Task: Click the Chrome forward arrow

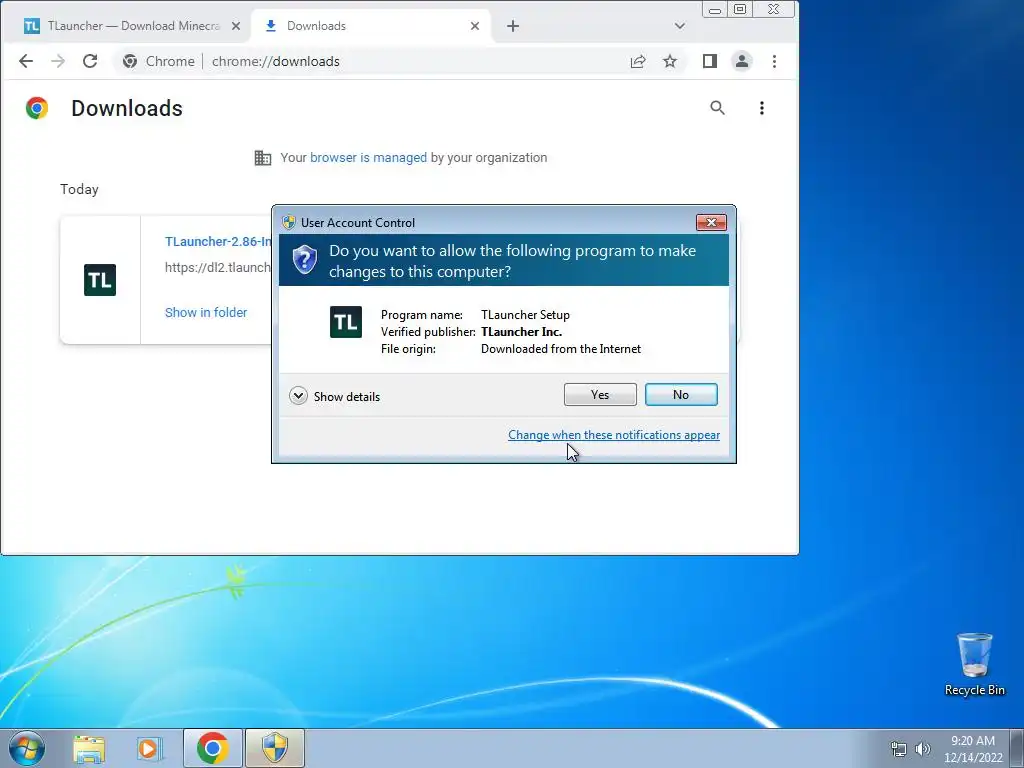Action: click(x=58, y=61)
